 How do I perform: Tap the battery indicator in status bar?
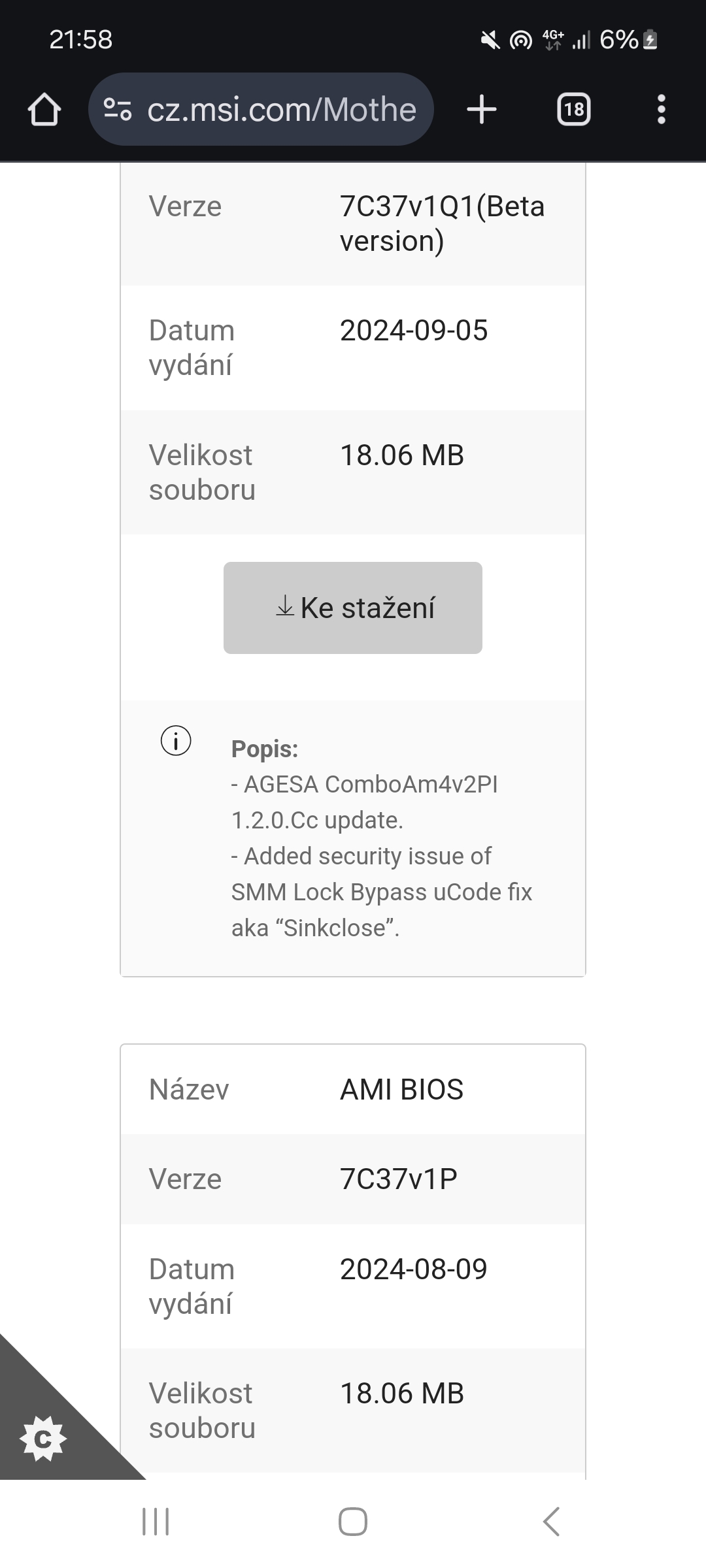pyautogui.click(x=650, y=40)
